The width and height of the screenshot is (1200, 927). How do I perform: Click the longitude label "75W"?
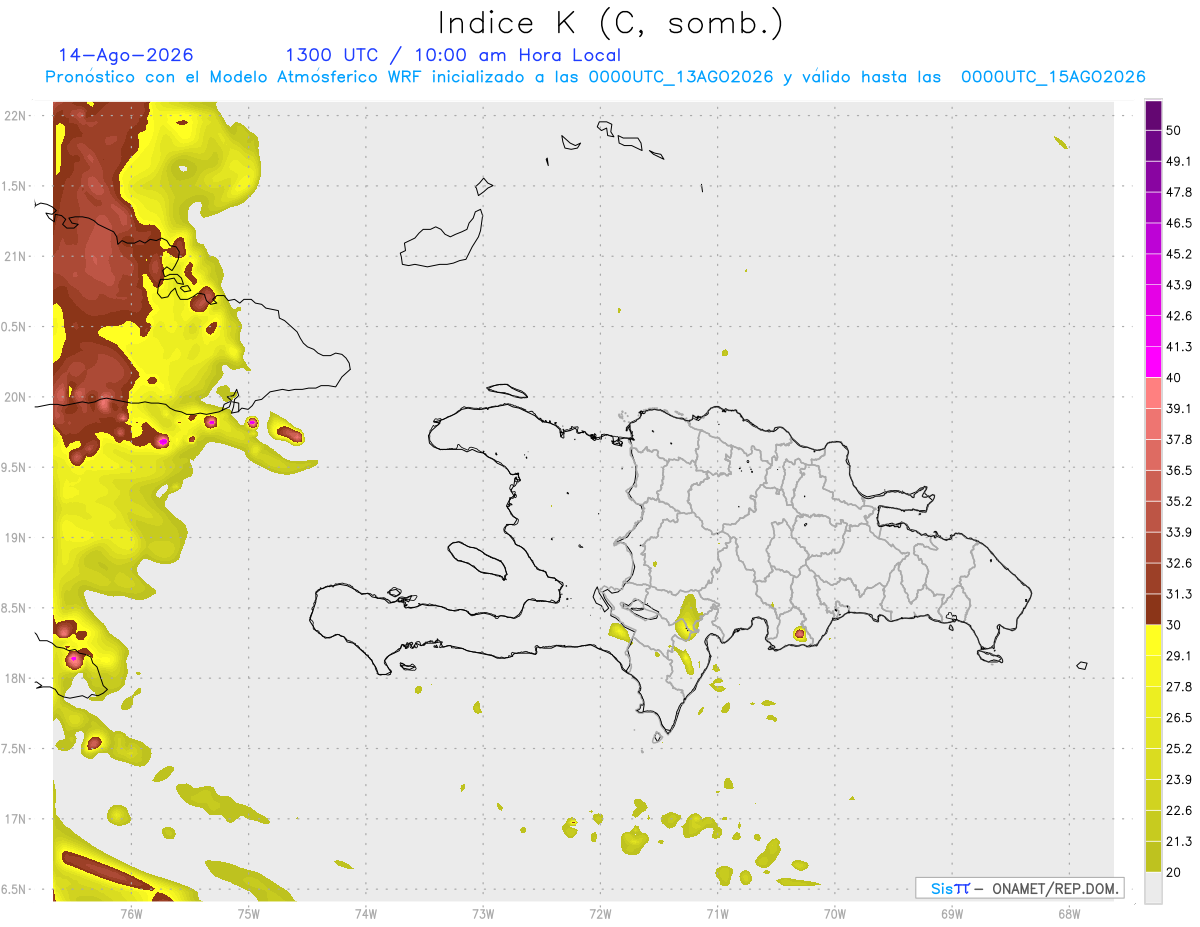pos(249,913)
